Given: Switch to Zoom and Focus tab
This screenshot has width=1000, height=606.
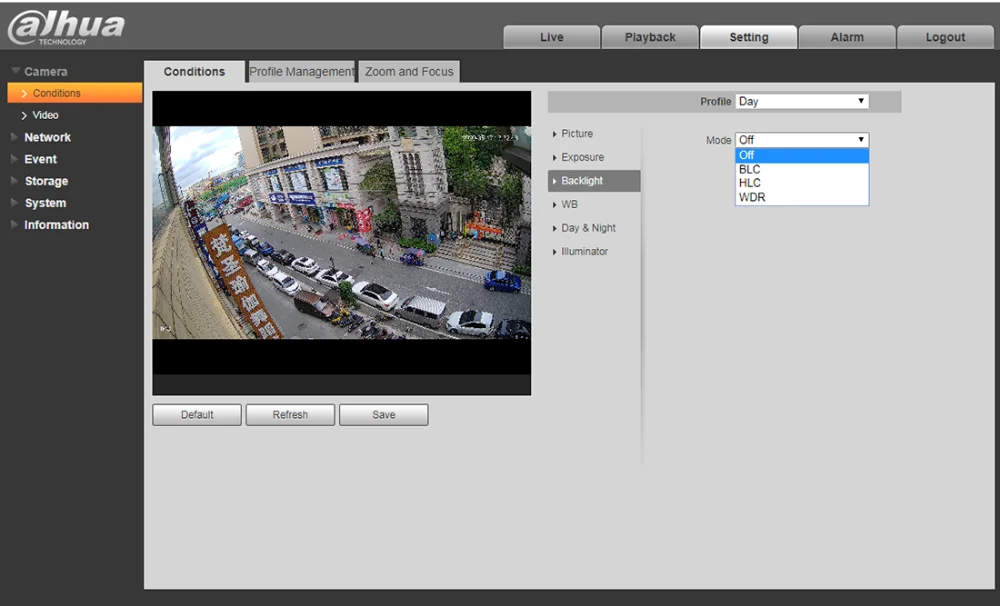Looking at the screenshot, I should point(409,72).
